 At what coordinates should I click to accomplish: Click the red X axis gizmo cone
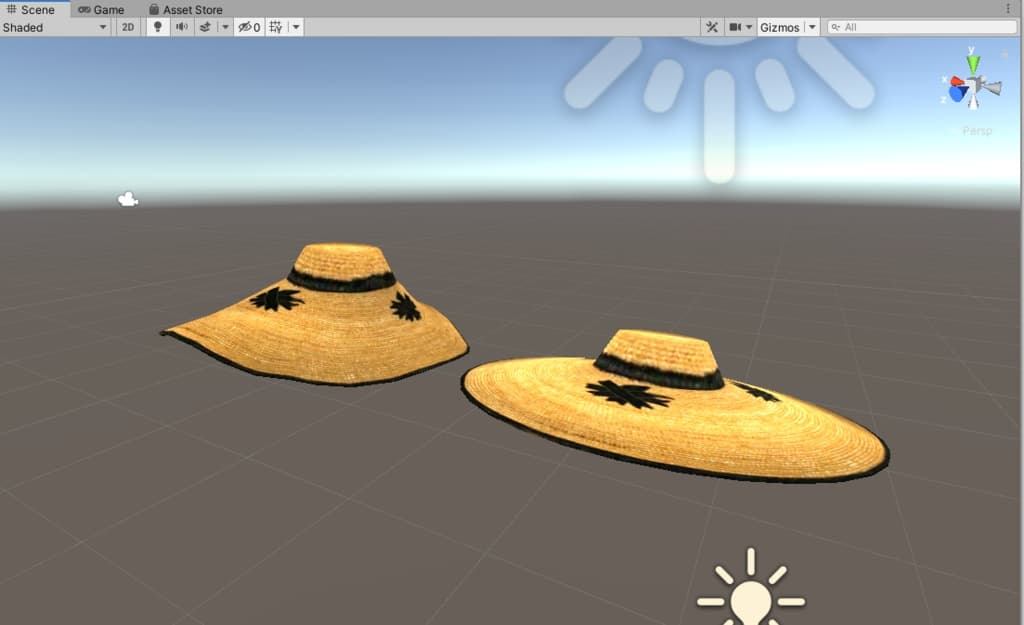click(x=957, y=82)
